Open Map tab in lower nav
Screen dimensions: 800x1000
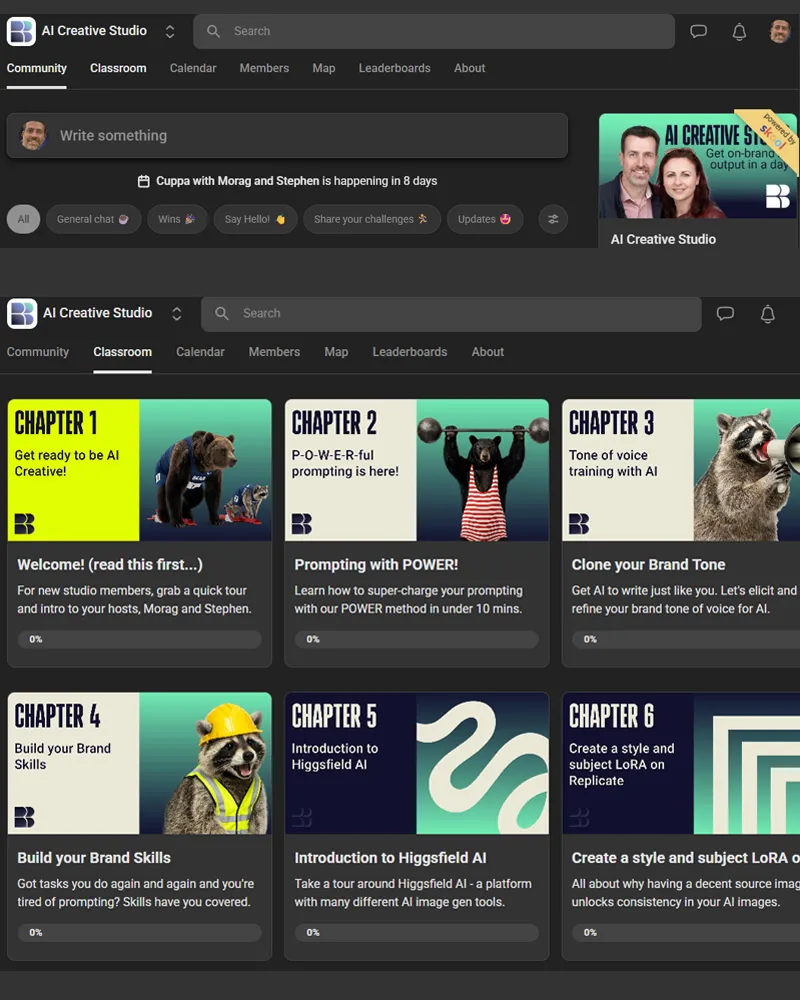[x=336, y=352]
